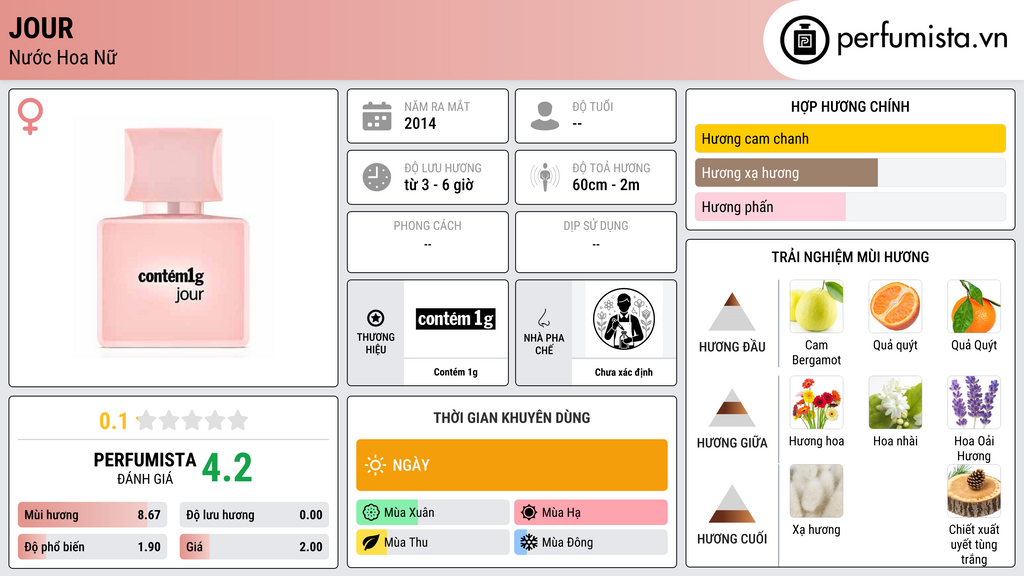
Task: Click the 60cm - 2m value
Action: click(x=606, y=185)
